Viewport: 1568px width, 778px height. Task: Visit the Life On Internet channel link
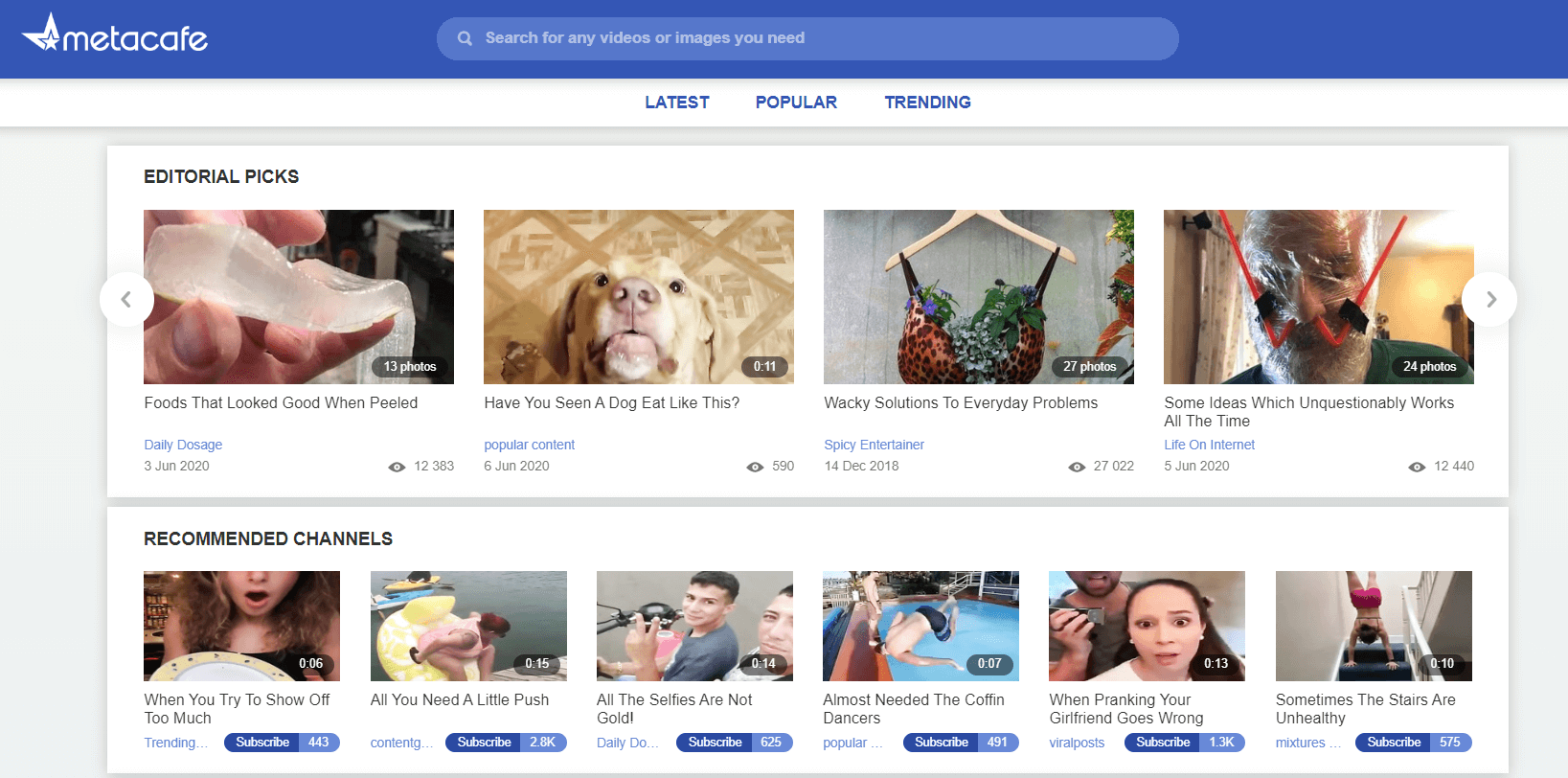(1209, 445)
